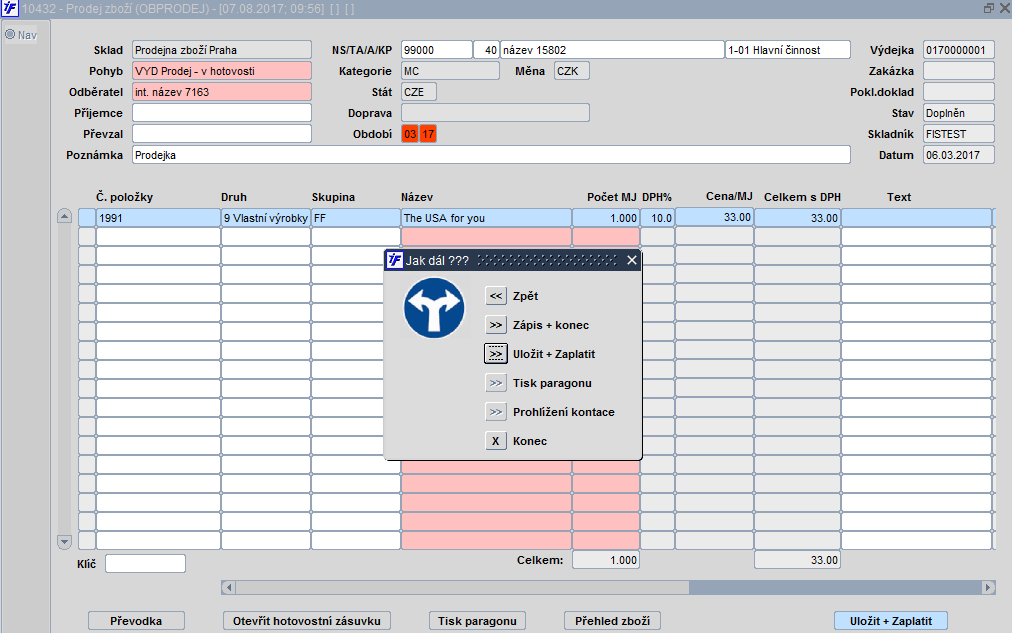This screenshot has width=1012, height=633.
Task: Click the 1-01 Hlavní činnost field
Action: [788, 50]
